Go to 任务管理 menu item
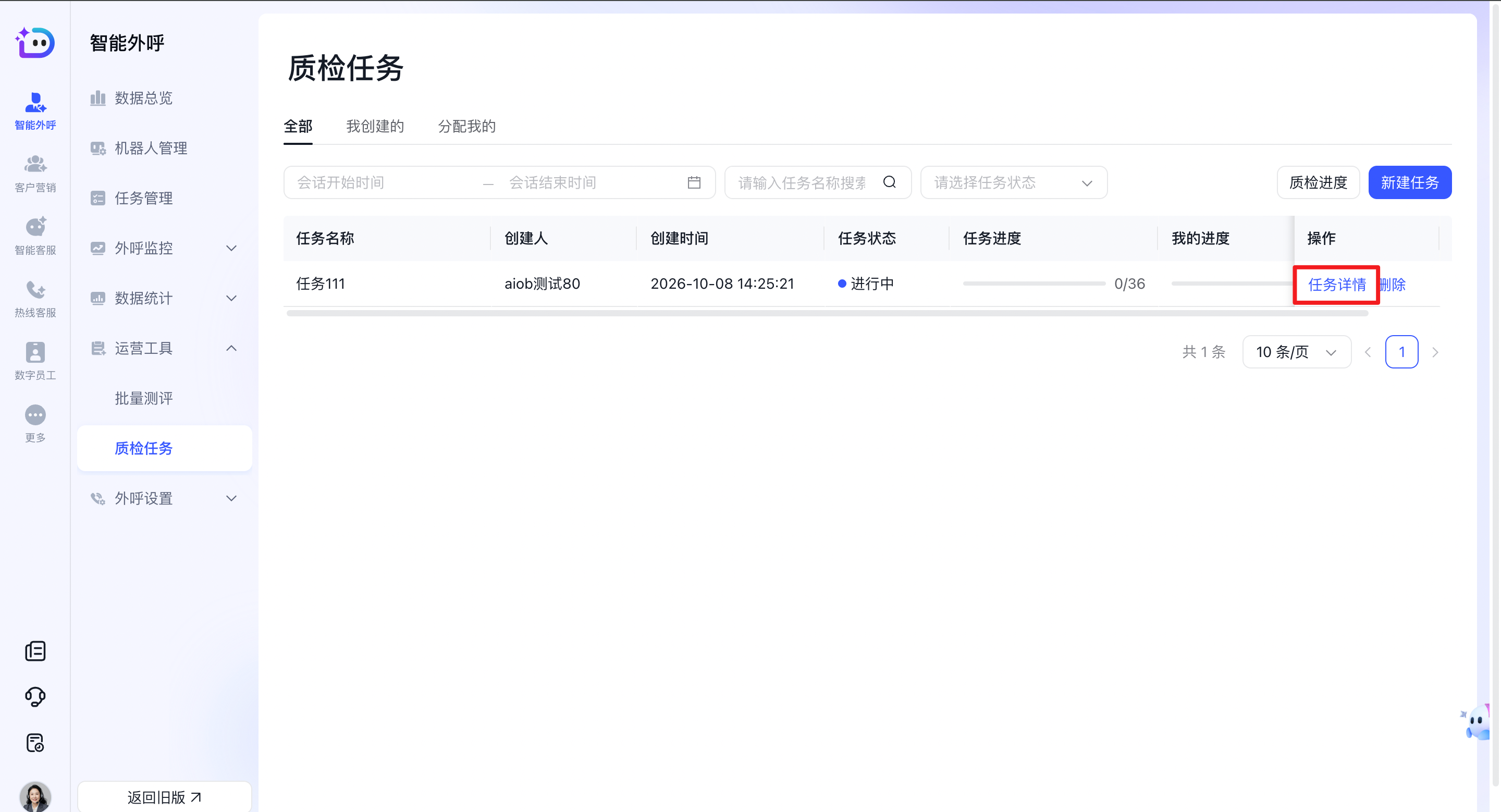This screenshot has height=812, width=1501. click(x=164, y=198)
